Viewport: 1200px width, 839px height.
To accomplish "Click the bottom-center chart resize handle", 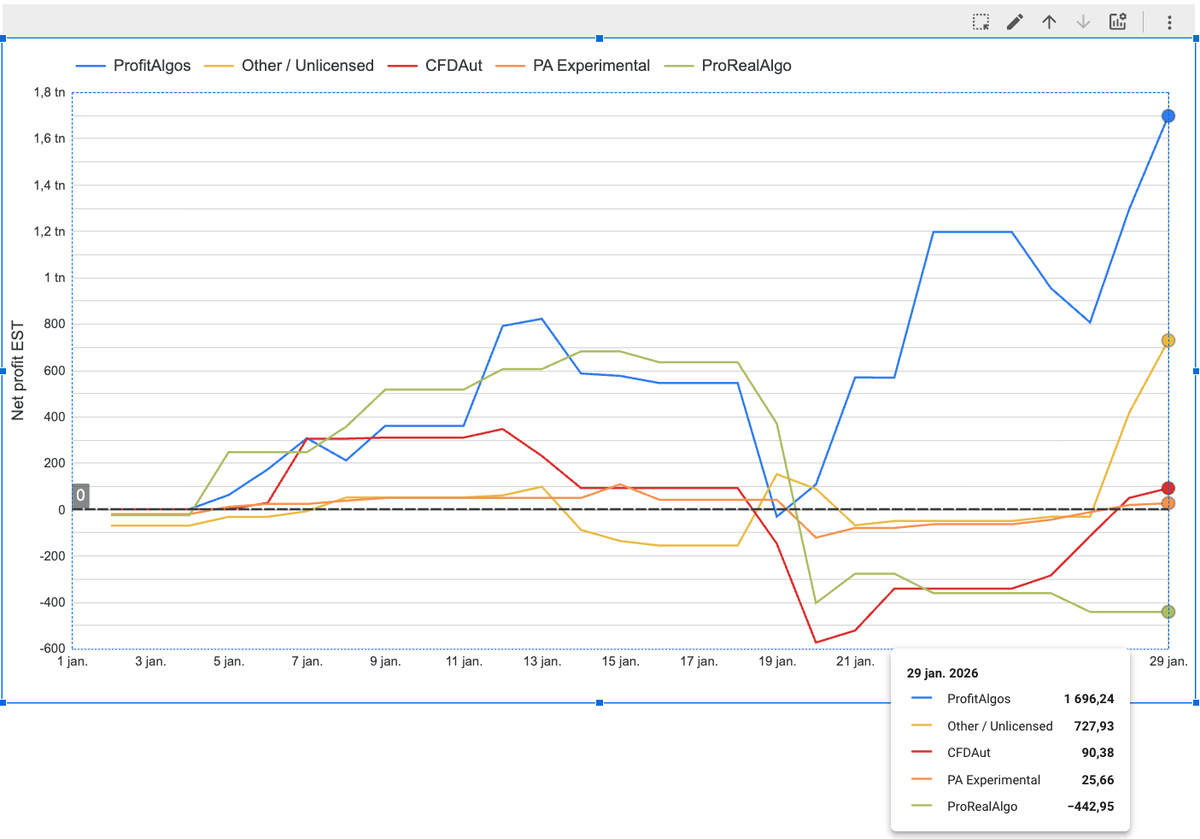I will [x=600, y=703].
